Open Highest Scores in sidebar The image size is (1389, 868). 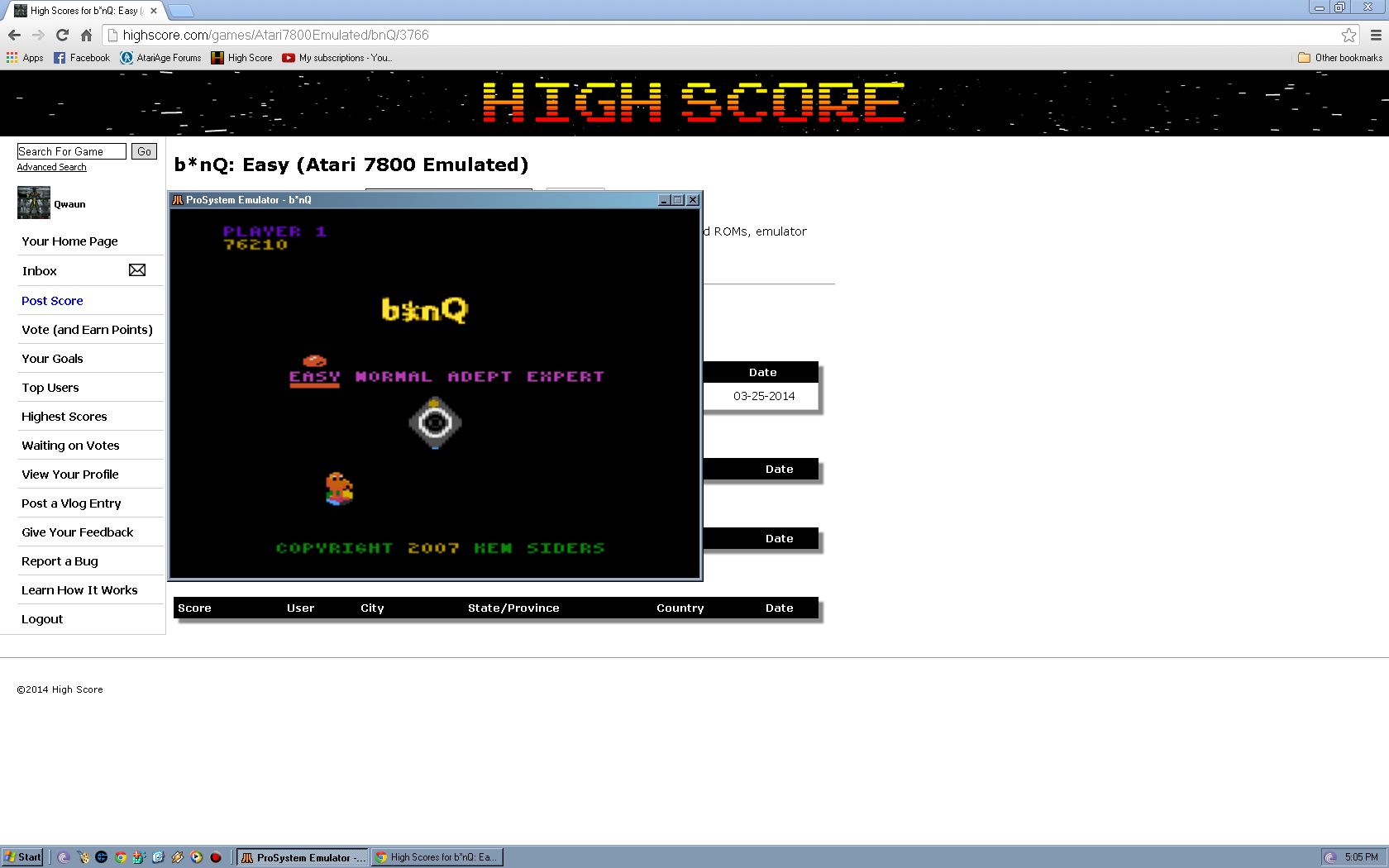pyautogui.click(x=64, y=417)
